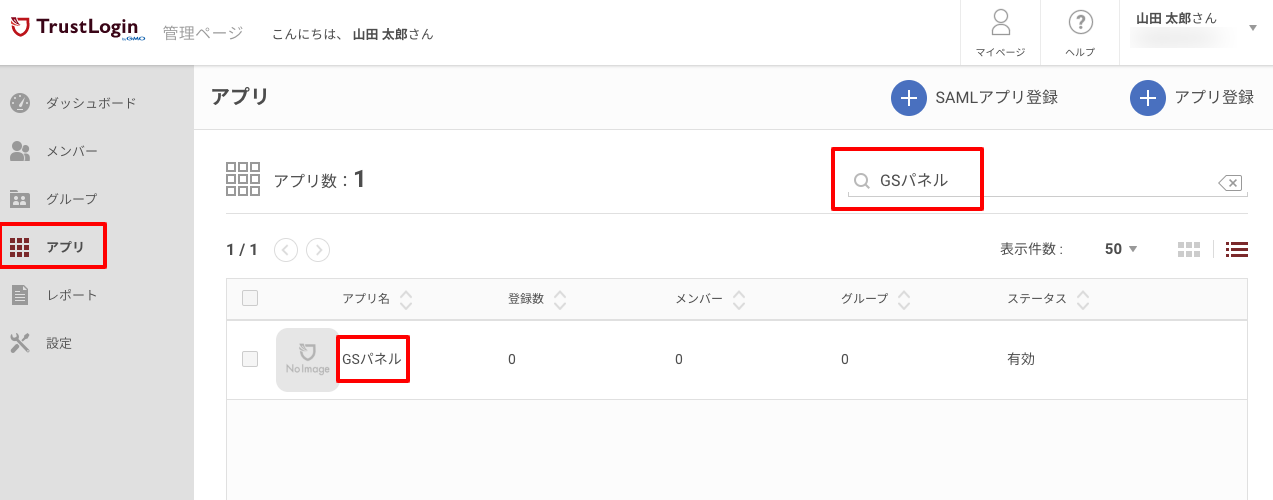
Task: Open the マイページ profile icon
Action: [1000, 23]
